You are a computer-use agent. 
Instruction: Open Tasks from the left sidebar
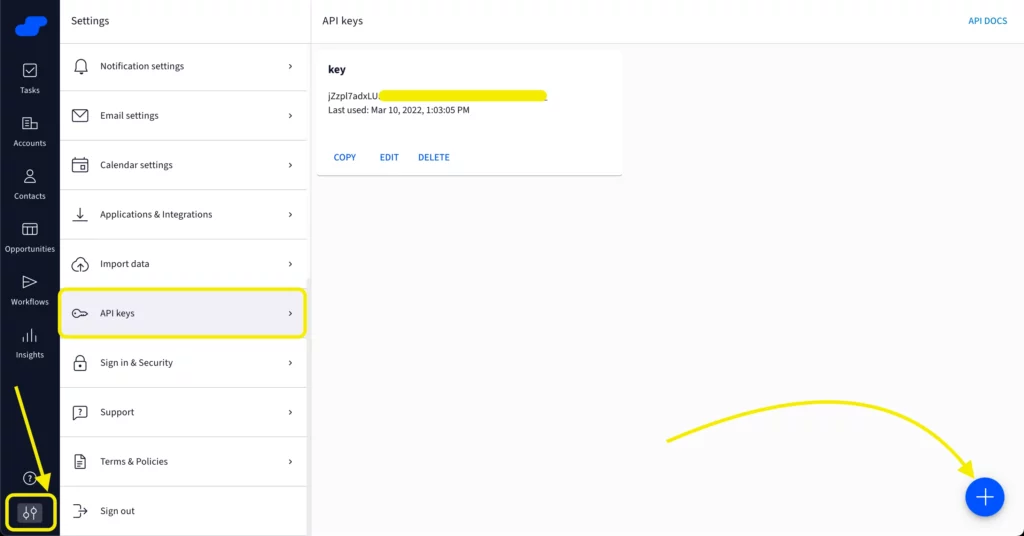(30, 77)
